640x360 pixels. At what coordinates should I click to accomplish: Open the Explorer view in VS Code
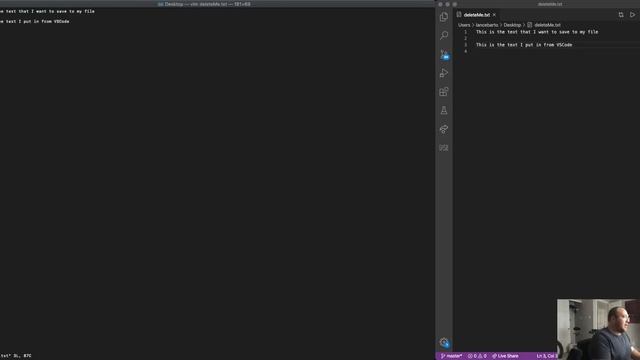click(444, 17)
